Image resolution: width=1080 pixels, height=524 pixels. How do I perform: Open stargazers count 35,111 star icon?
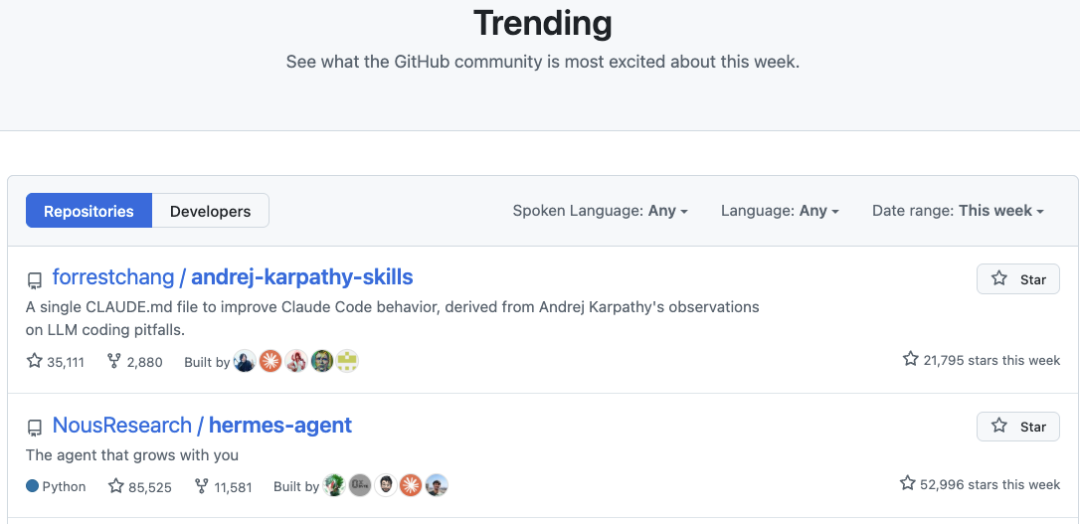(x=34, y=361)
